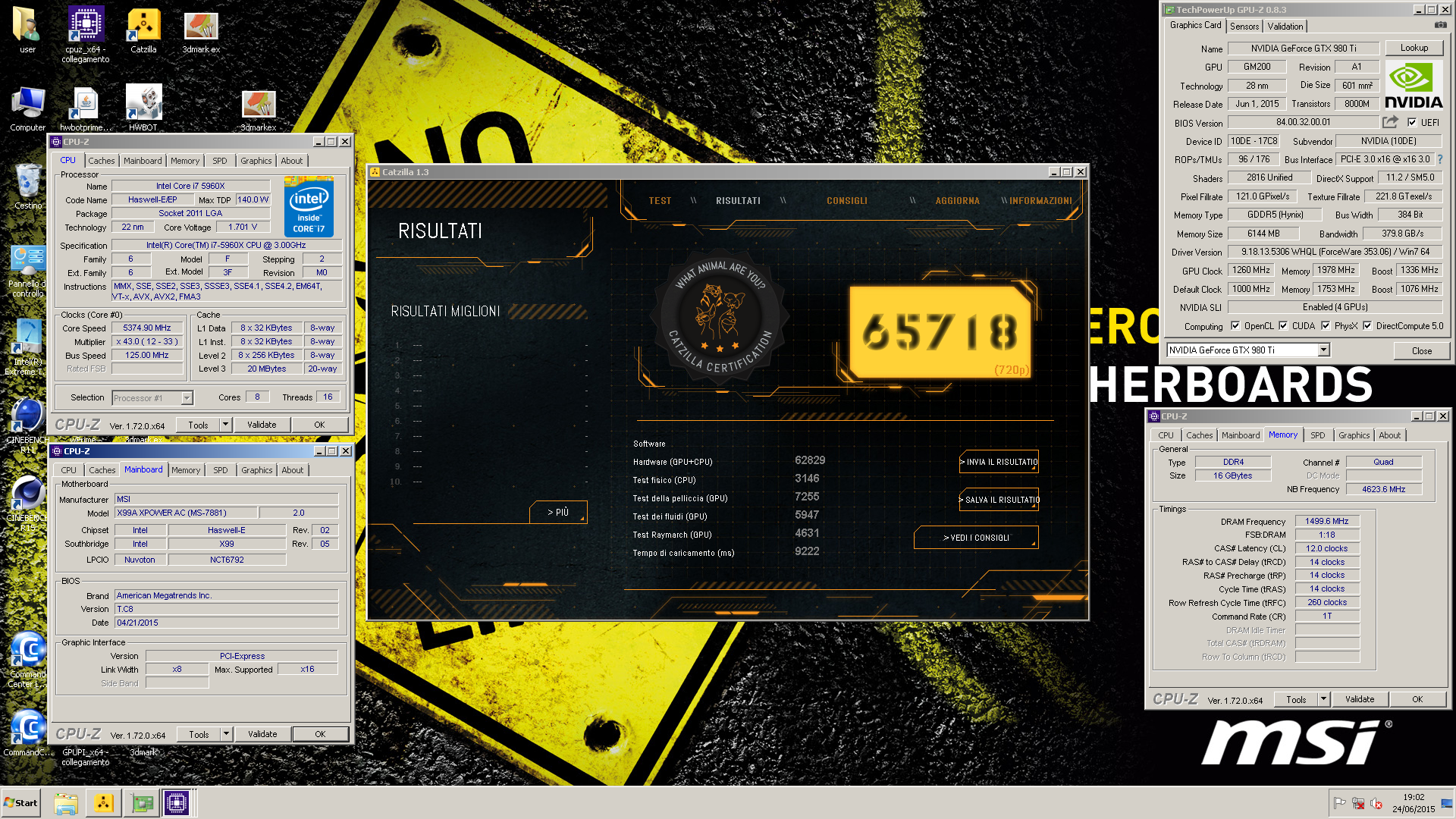The height and width of the screenshot is (819, 1456).
Task: Click OK in the CPU-Z Mainboard window
Action: click(x=320, y=734)
